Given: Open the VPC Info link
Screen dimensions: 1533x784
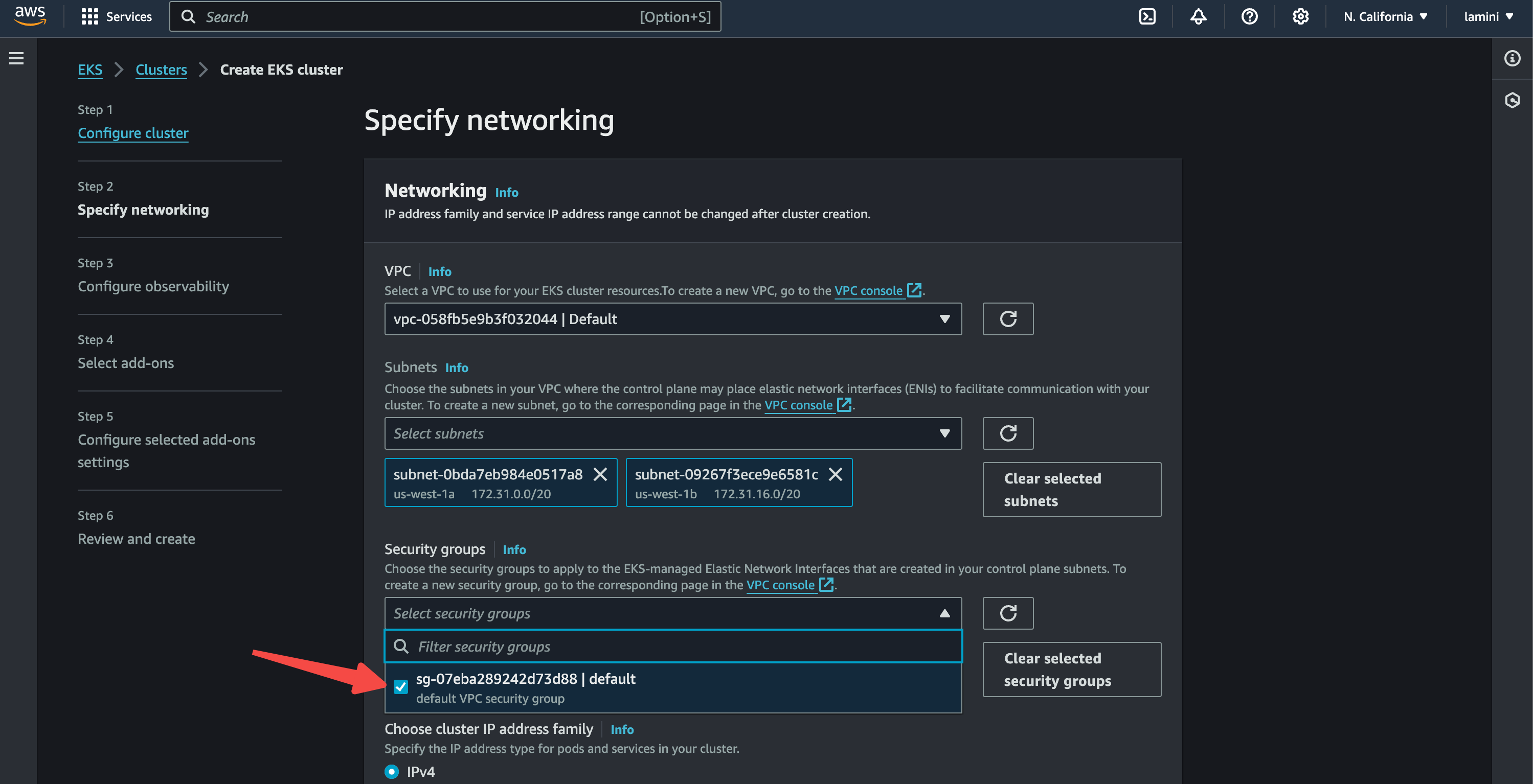Looking at the screenshot, I should (x=440, y=271).
